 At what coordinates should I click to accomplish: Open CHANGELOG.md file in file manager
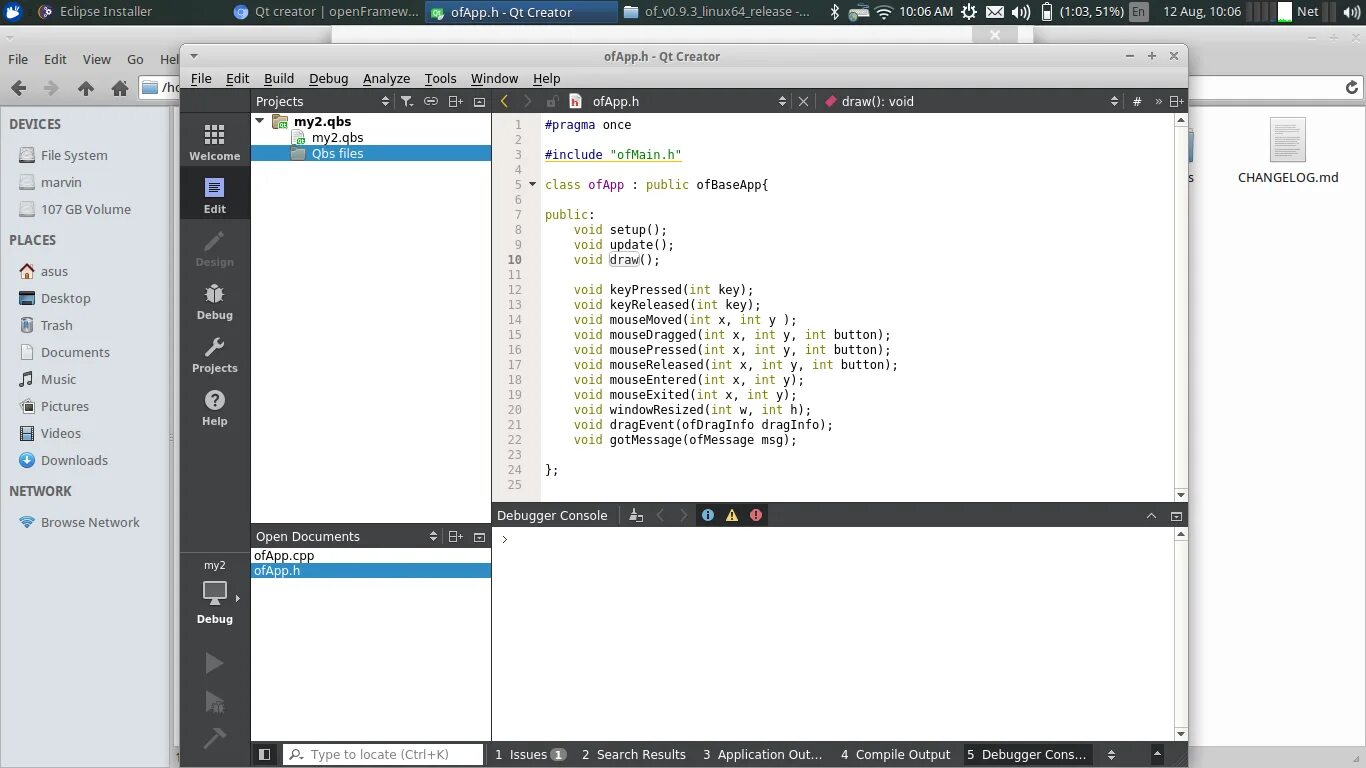(x=1287, y=151)
